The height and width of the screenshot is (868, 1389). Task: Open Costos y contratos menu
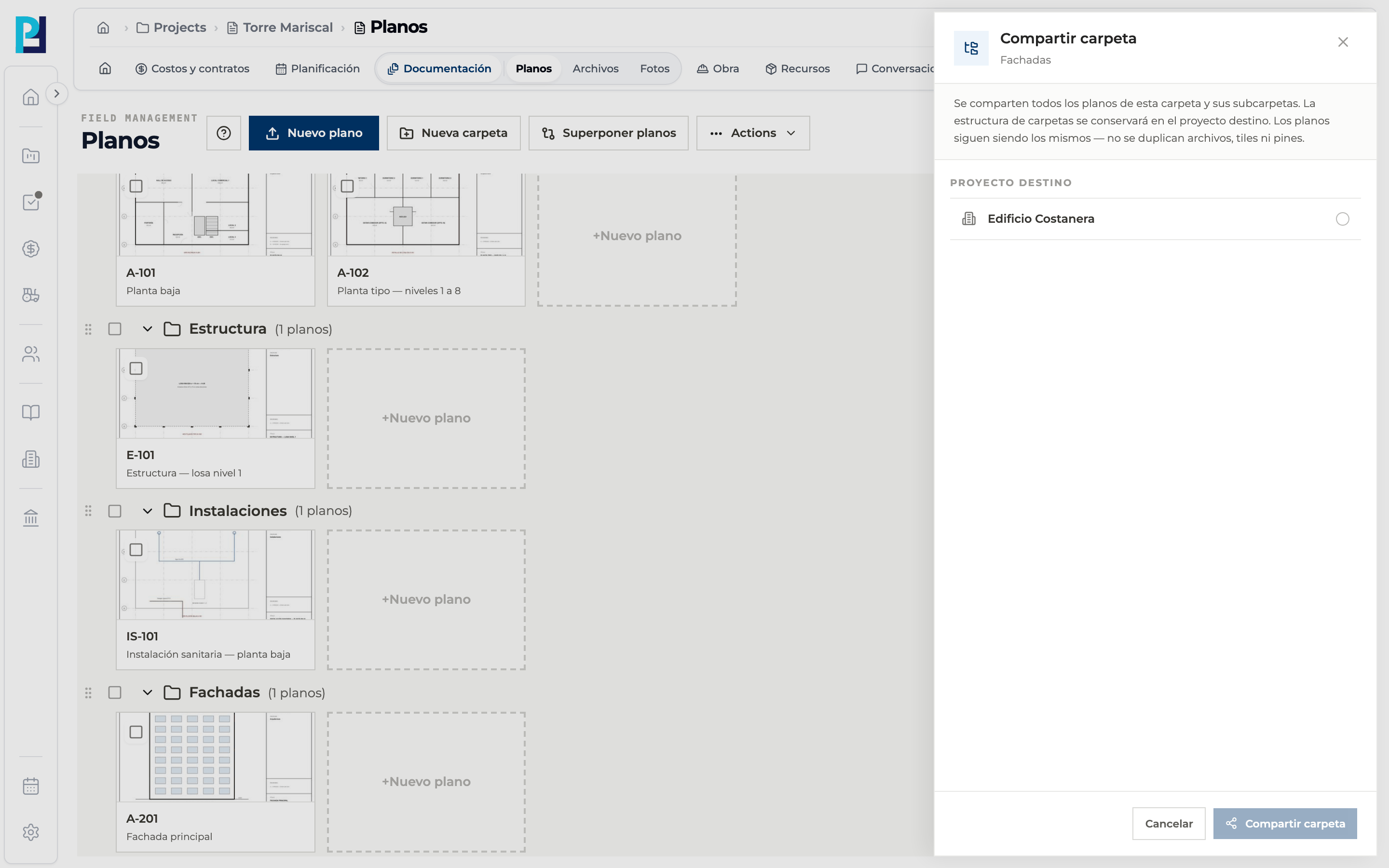pos(192,69)
